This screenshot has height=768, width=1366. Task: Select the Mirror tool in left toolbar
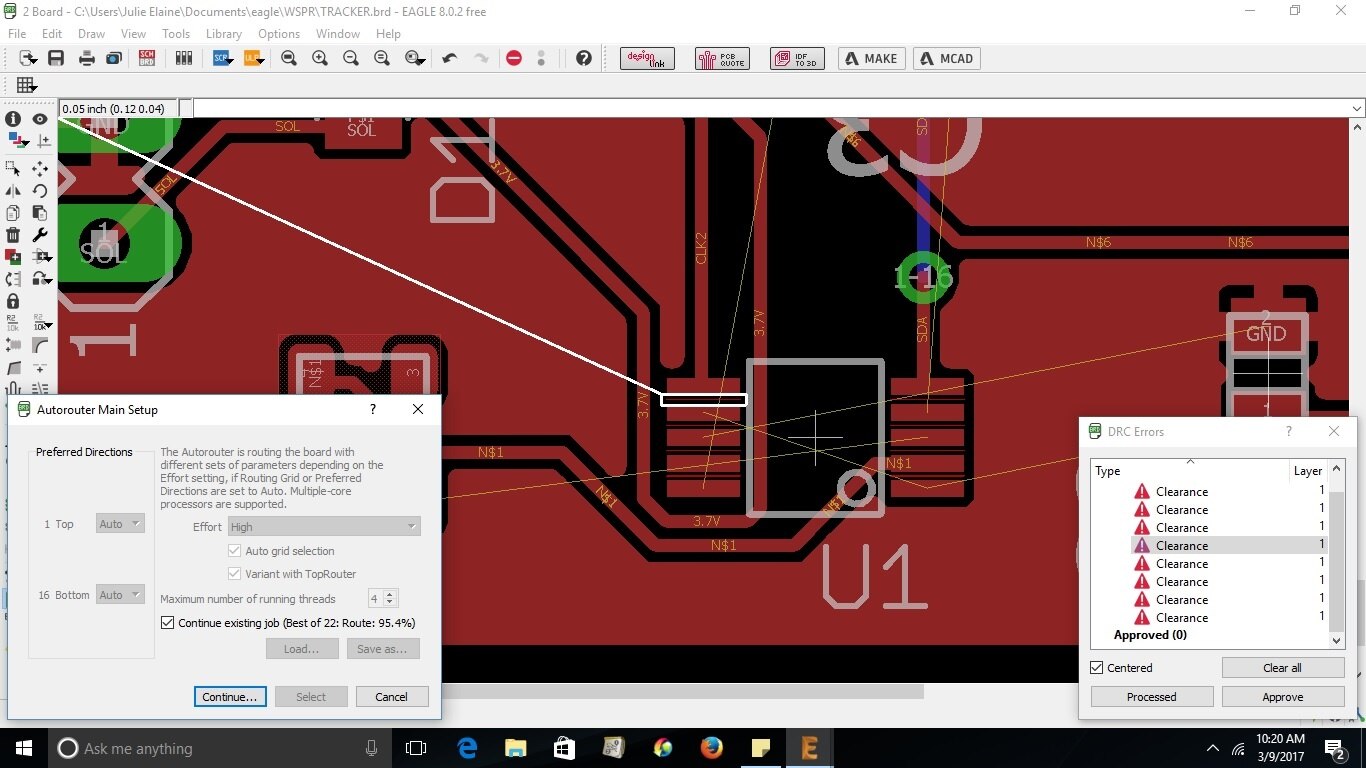pos(13,191)
